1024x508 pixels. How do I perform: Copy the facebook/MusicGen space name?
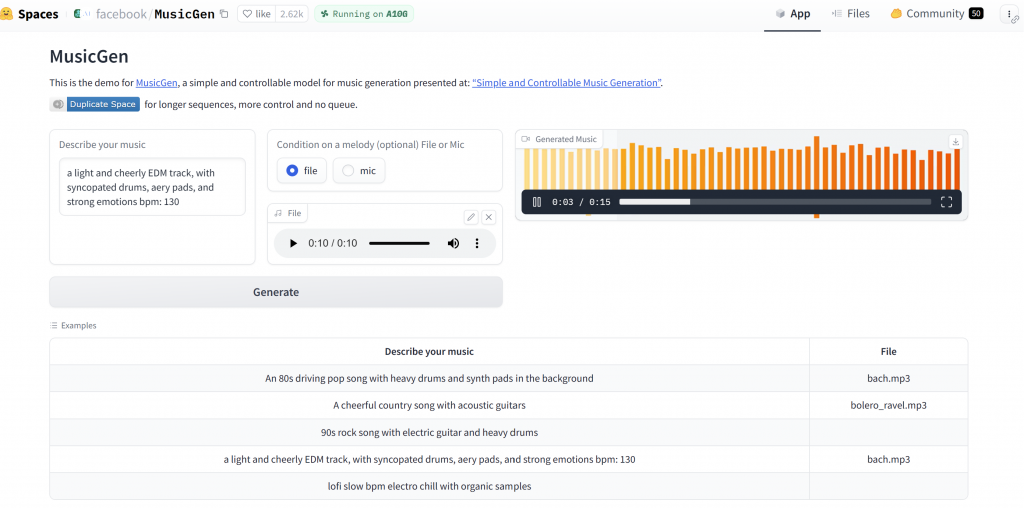point(224,14)
